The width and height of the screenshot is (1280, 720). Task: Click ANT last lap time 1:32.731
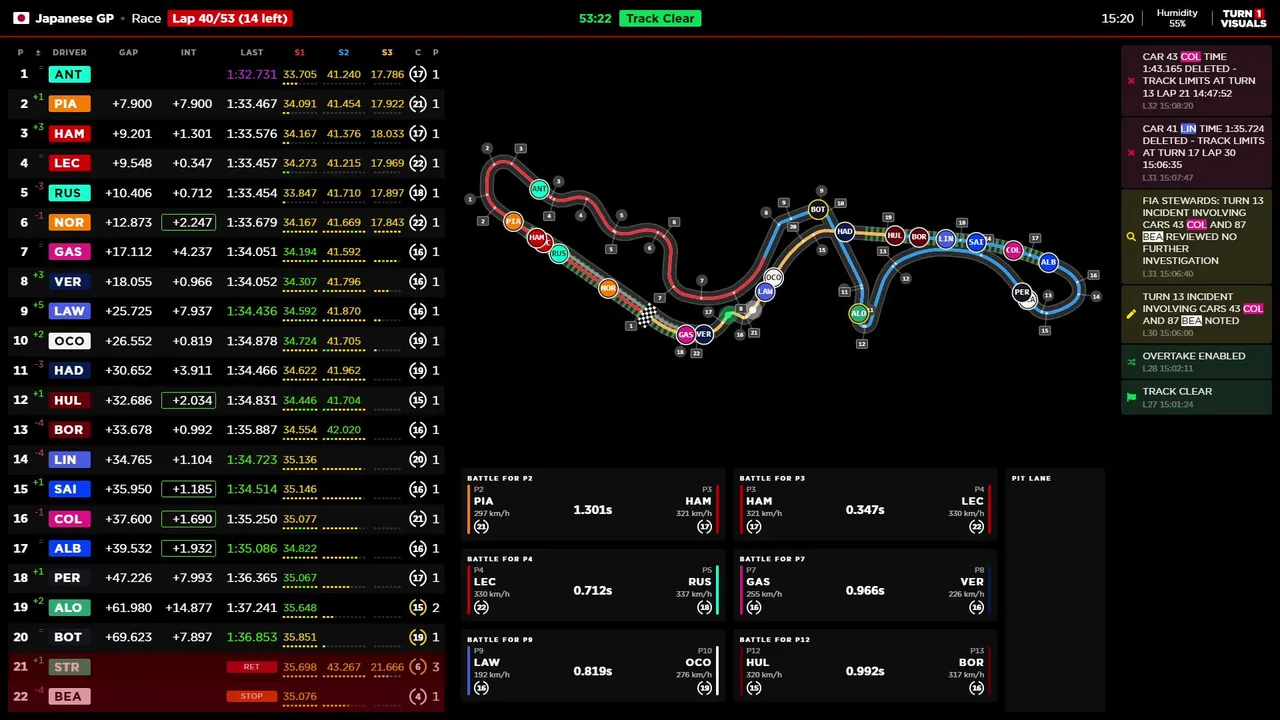click(x=252, y=74)
